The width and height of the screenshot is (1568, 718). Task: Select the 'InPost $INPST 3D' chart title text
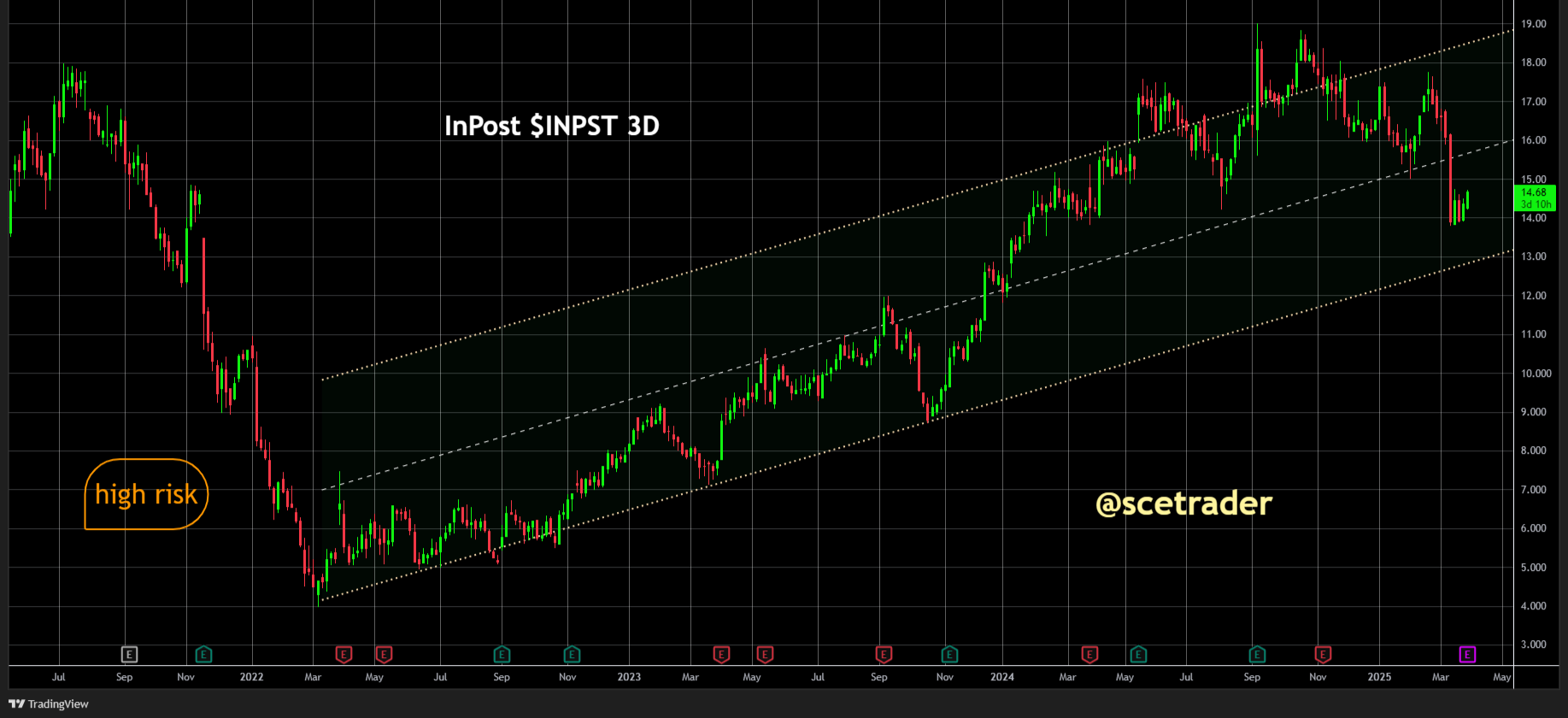pos(552,126)
